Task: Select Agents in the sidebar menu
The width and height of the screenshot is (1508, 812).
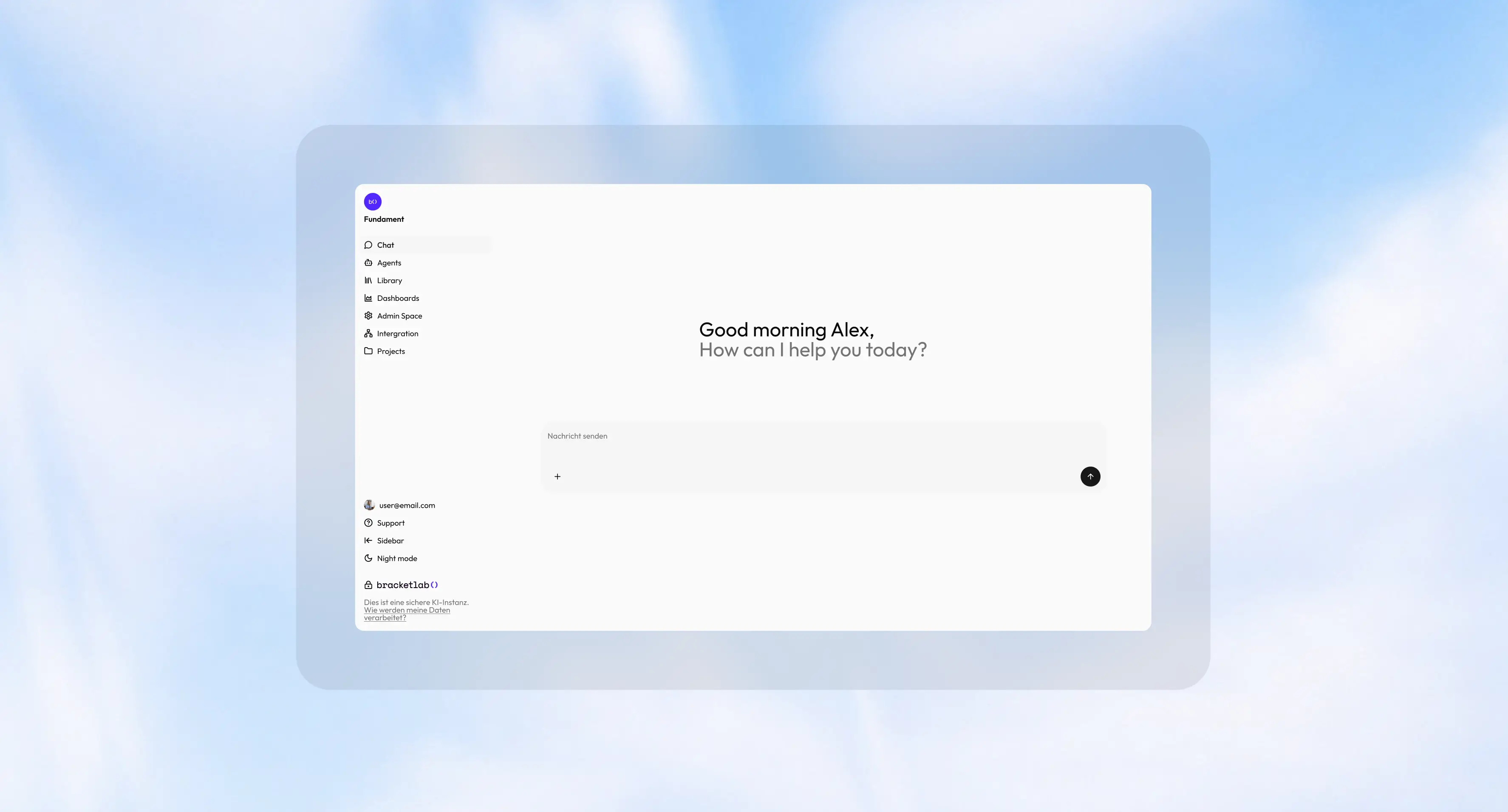Action: tap(389, 263)
